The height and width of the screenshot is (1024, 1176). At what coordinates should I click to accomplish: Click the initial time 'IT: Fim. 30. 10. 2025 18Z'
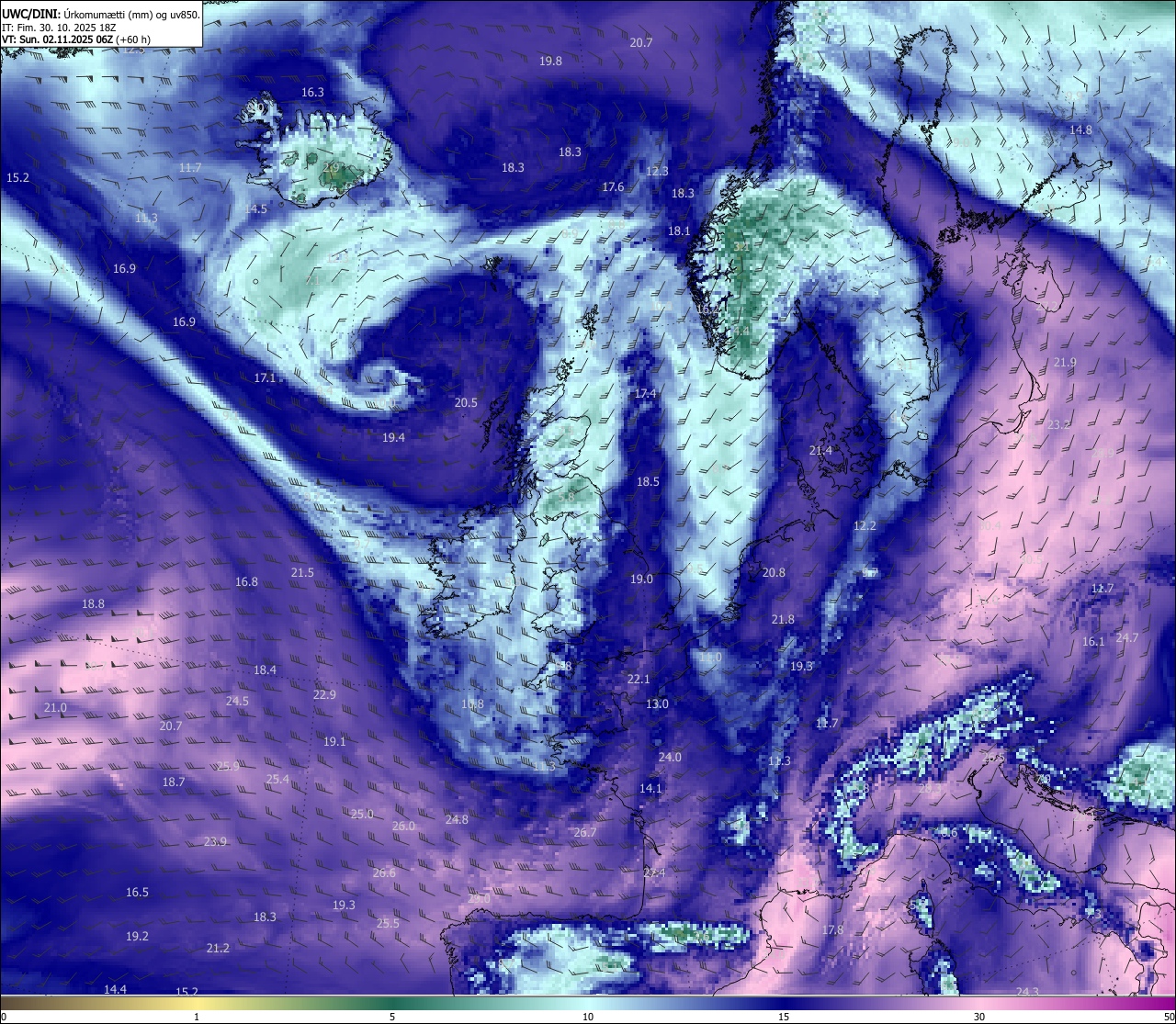click(x=58, y=28)
